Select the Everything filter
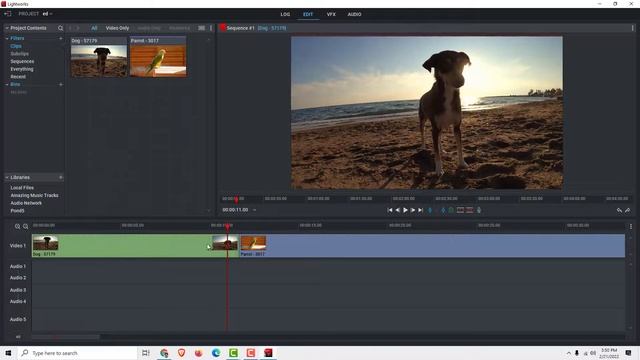This screenshot has width=640, height=360. [22, 69]
